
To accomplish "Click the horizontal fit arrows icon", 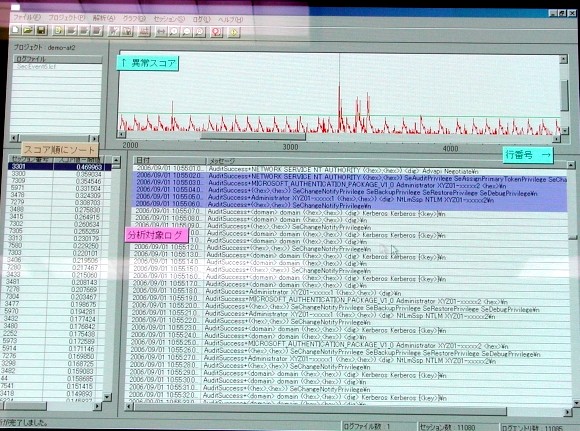I will click(x=161, y=32).
